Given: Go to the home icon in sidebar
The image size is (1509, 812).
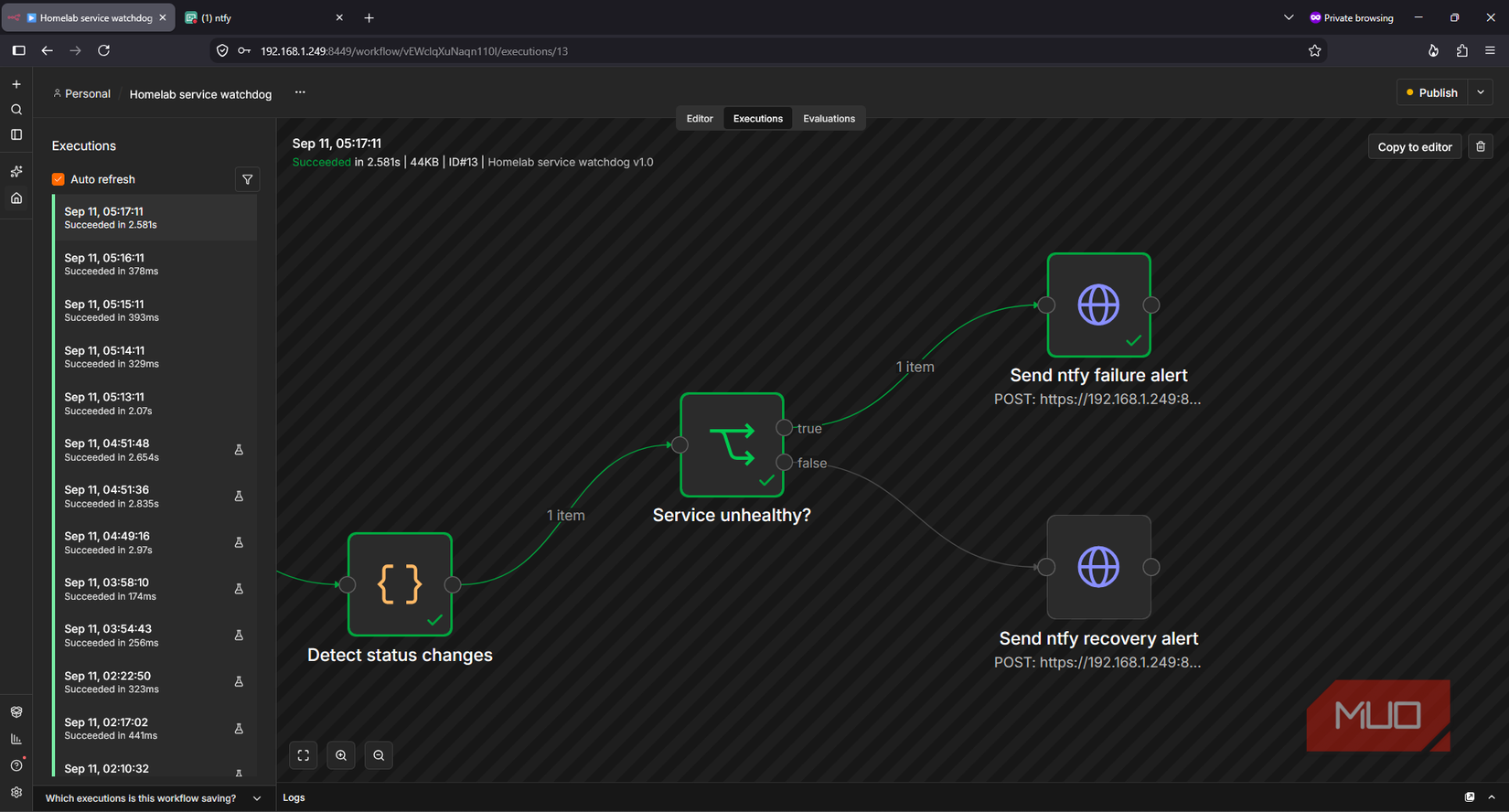Looking at the screenshot, I should [16, 198].
